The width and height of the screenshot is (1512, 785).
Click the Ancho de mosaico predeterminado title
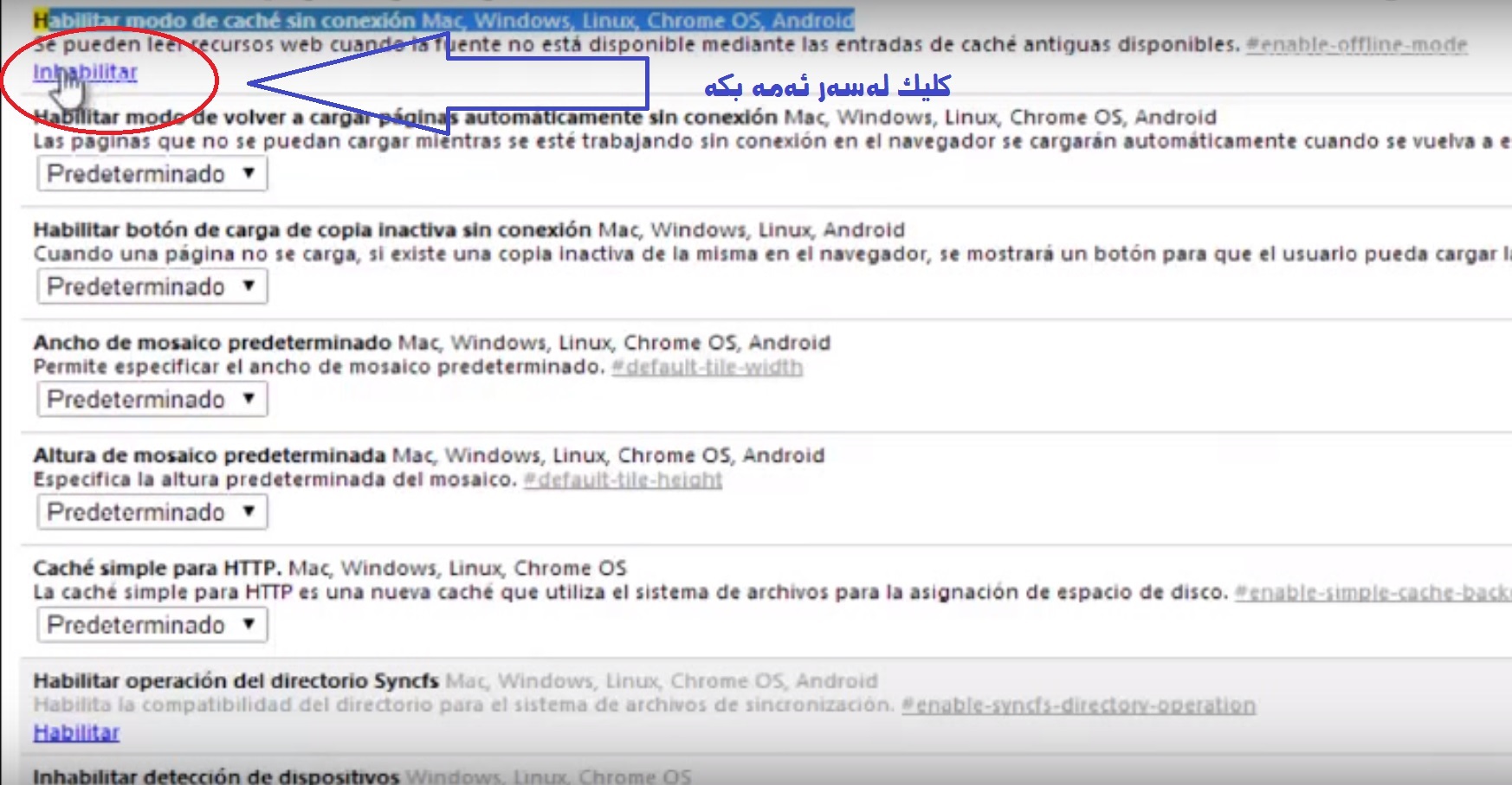tap(212, 343)
